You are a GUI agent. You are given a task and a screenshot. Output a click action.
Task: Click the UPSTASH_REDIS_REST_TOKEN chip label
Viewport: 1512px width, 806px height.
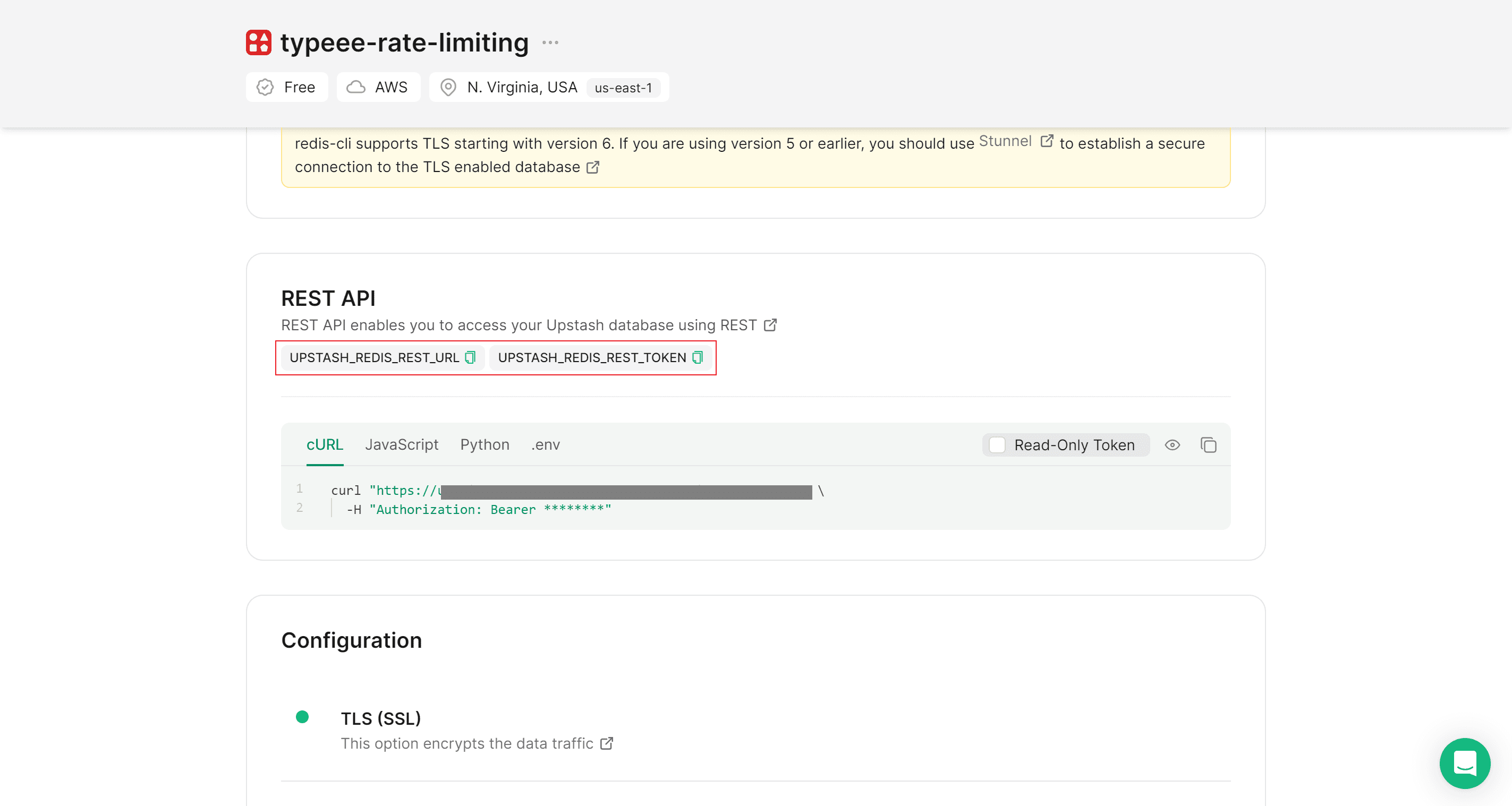pos(592,358)
